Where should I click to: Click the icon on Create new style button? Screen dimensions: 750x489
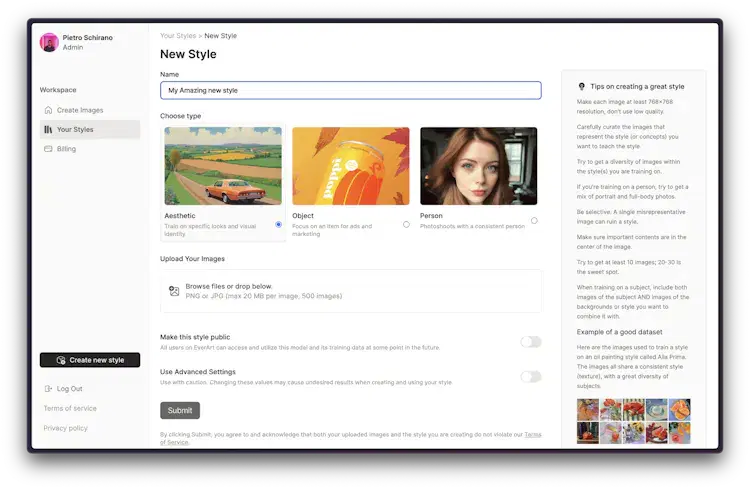click(61, 360)
